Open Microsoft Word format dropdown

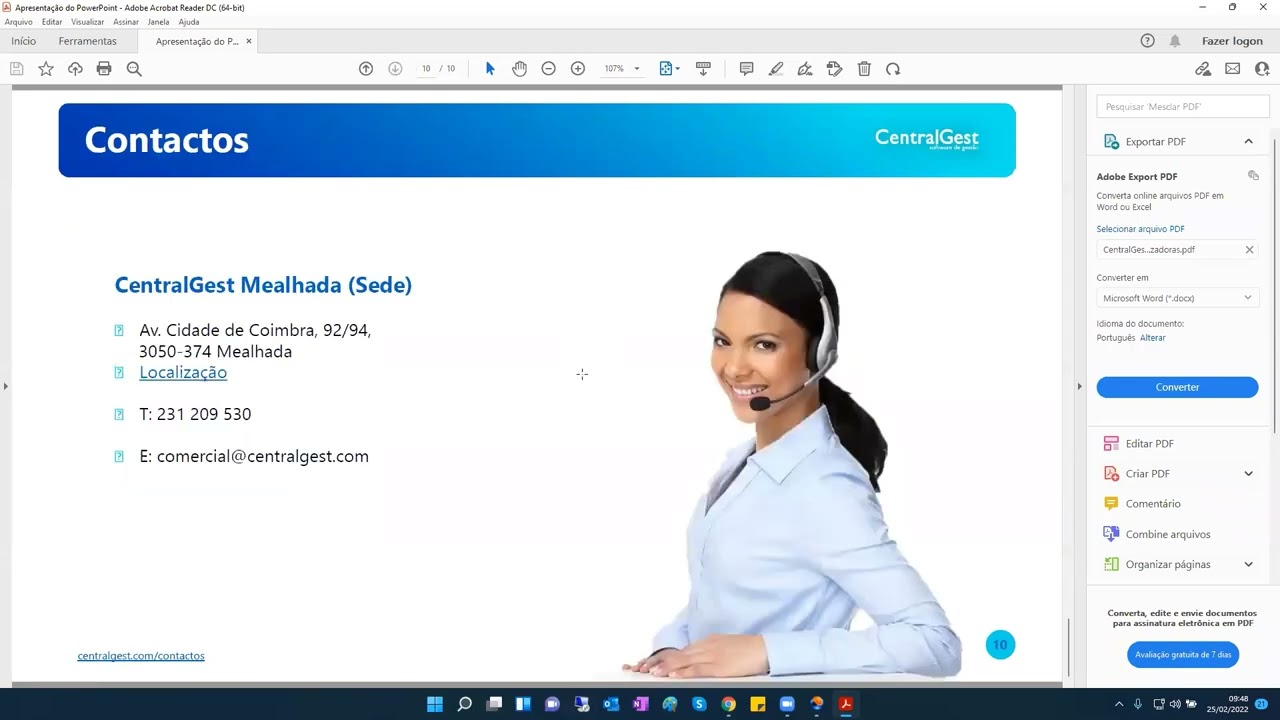(1177, 298)
